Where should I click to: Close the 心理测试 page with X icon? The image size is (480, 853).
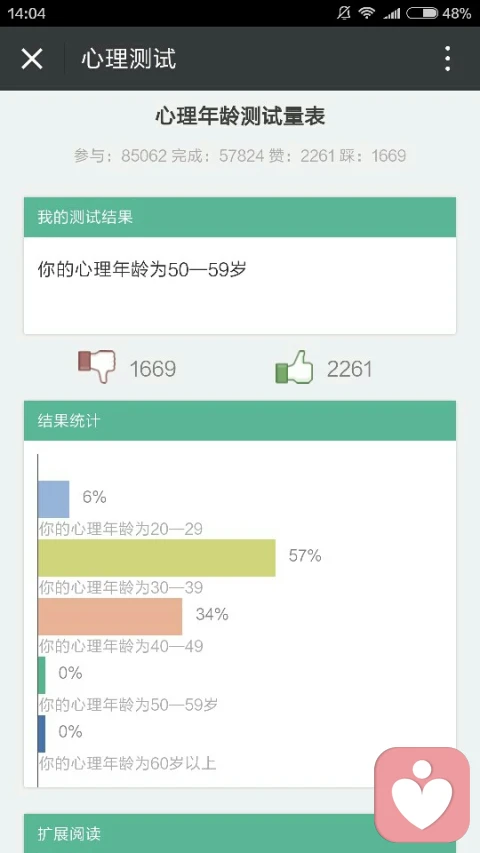pos(32,59)
